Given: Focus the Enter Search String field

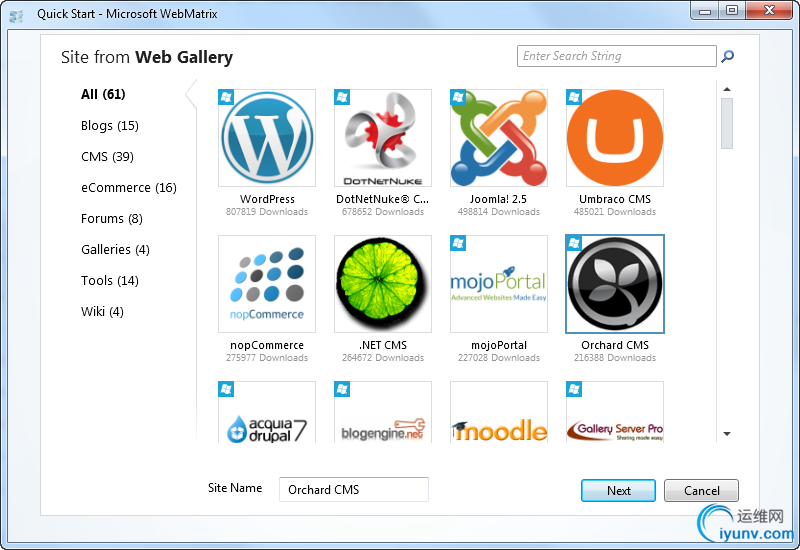Looking at the screenshot, I should [616, 56].
